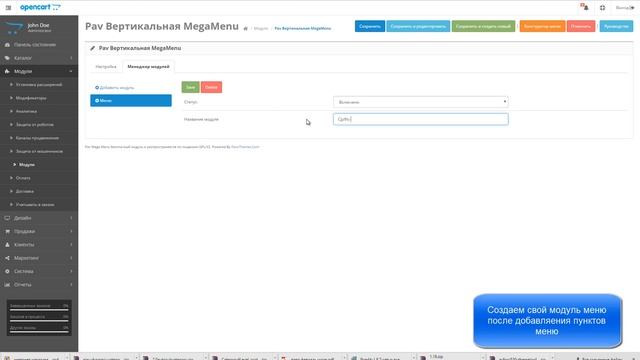Viewport: 640px width, 360px height.
Task: Click the Dashboard speedometer sidebar icon
Action: click(7, 45)
